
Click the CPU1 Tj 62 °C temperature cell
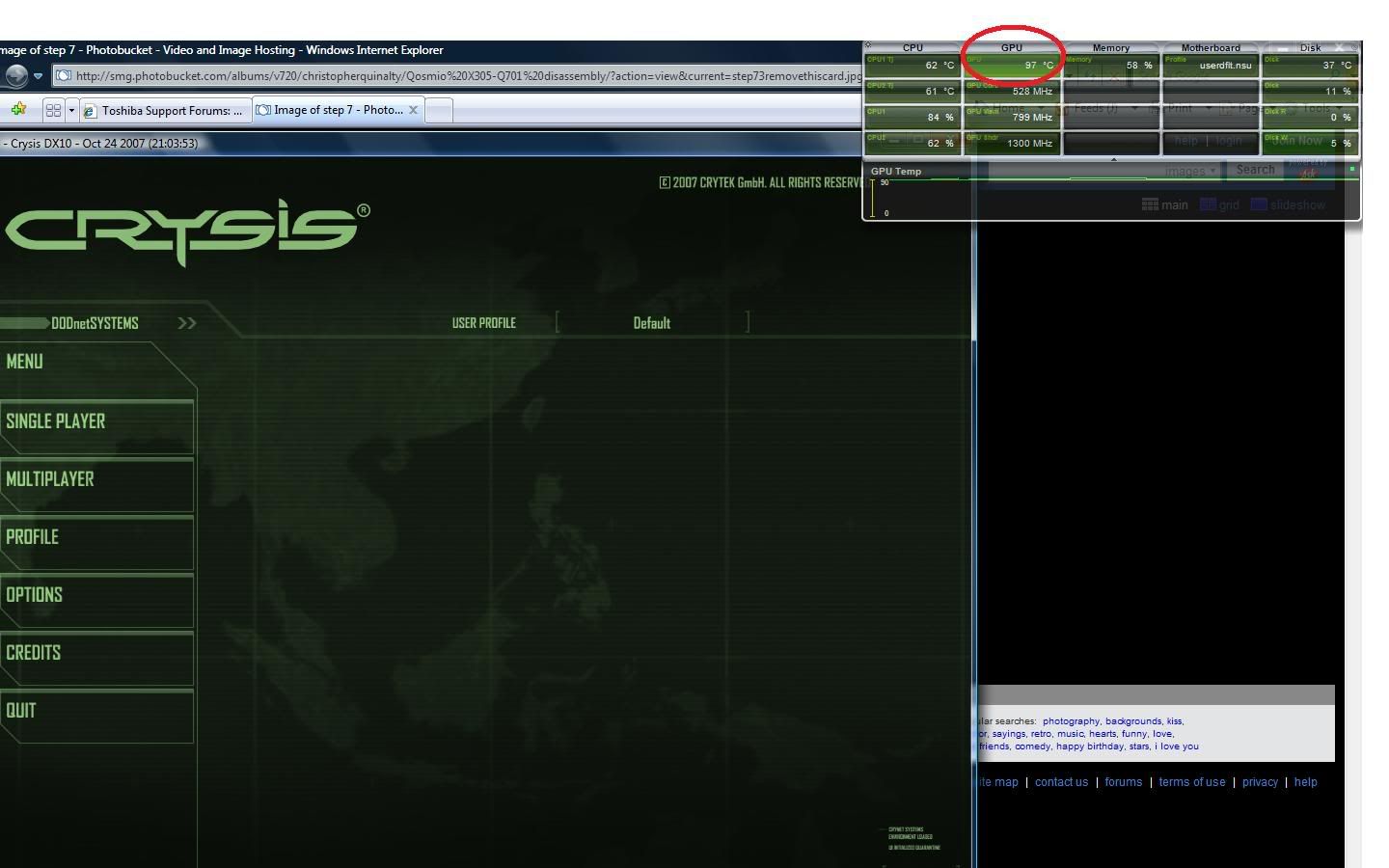(912, 66)
